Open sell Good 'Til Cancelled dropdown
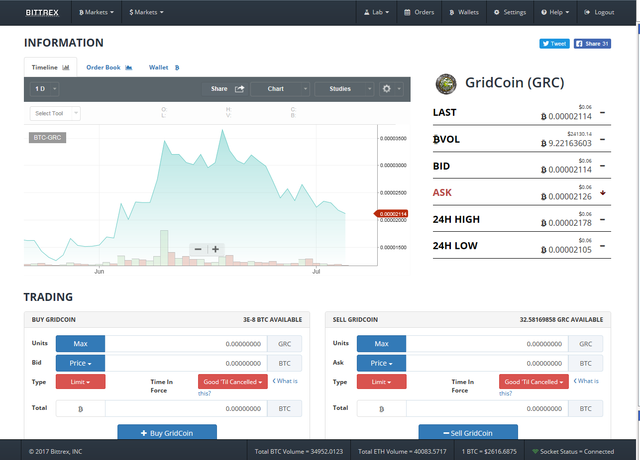Screen dimensions: 640x460 [x=536, y=382]
